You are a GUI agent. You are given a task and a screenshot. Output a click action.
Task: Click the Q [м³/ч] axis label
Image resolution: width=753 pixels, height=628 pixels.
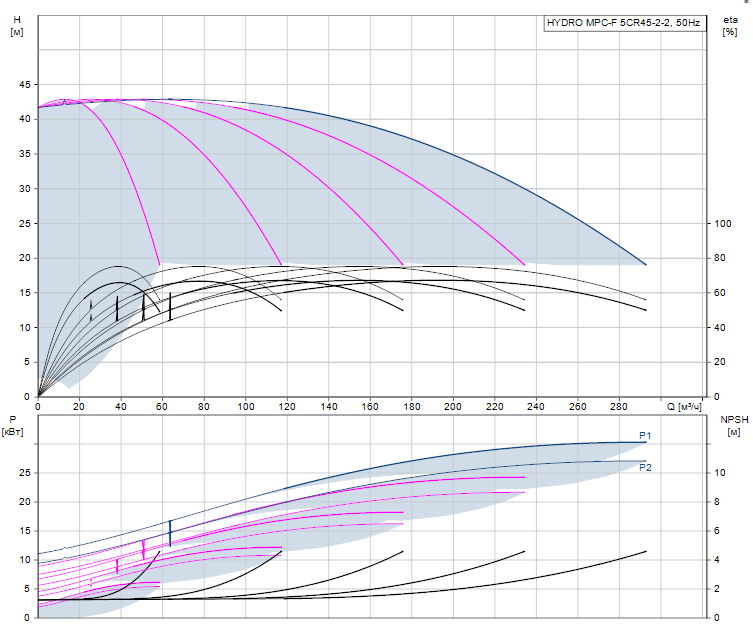684,407
